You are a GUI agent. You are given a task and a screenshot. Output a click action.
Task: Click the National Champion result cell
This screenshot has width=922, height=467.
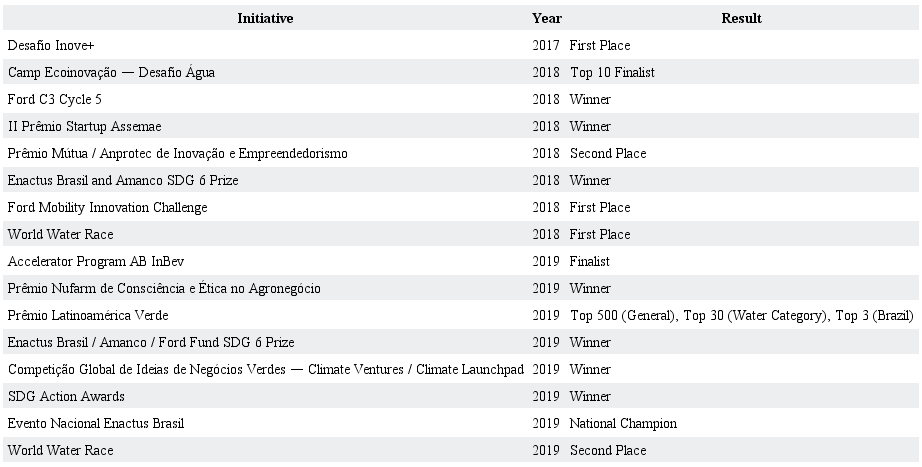click(x=623, y=423)
